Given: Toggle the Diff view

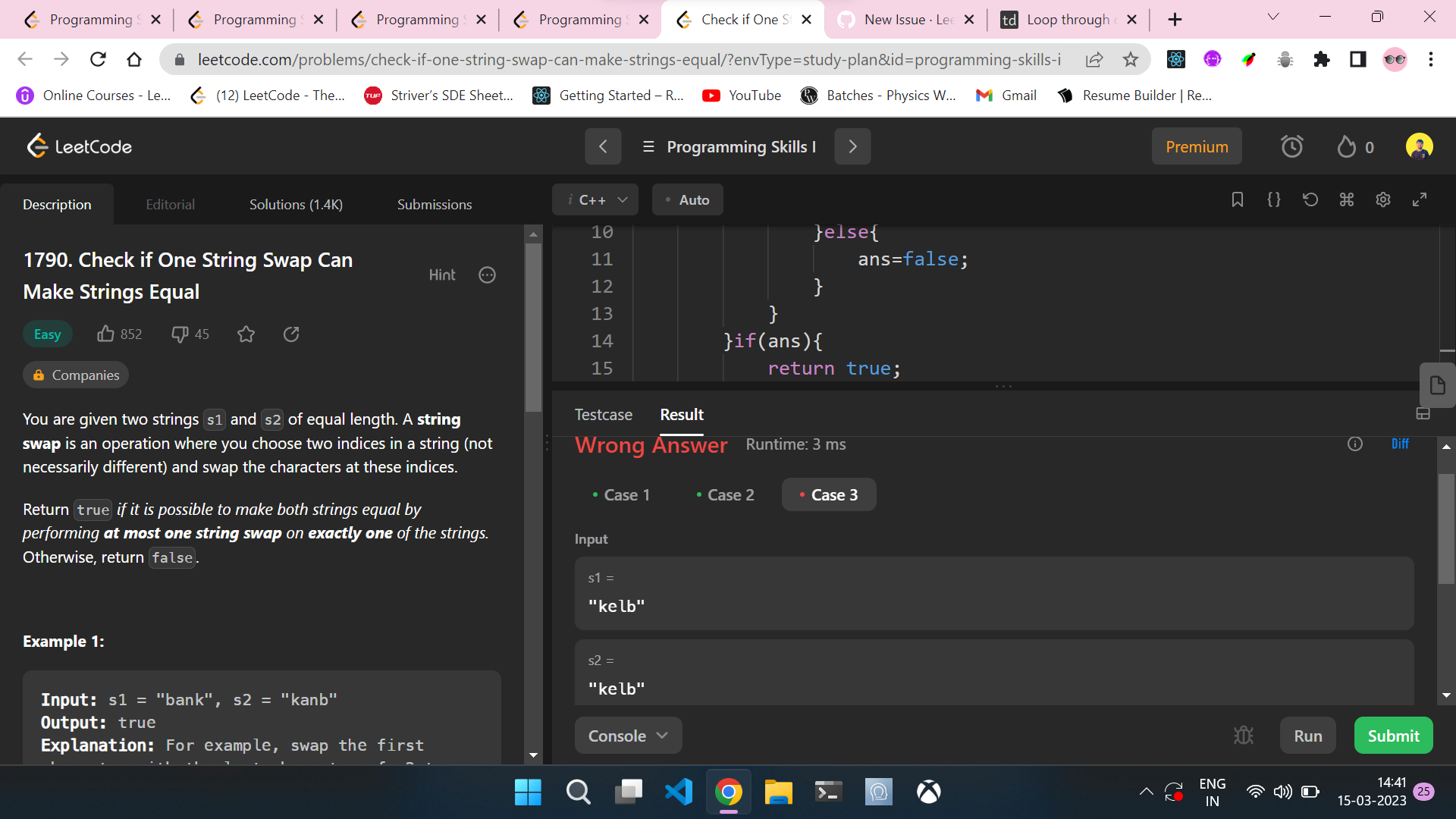Looking at the screenshot, I should click(x=1399, y=444).
